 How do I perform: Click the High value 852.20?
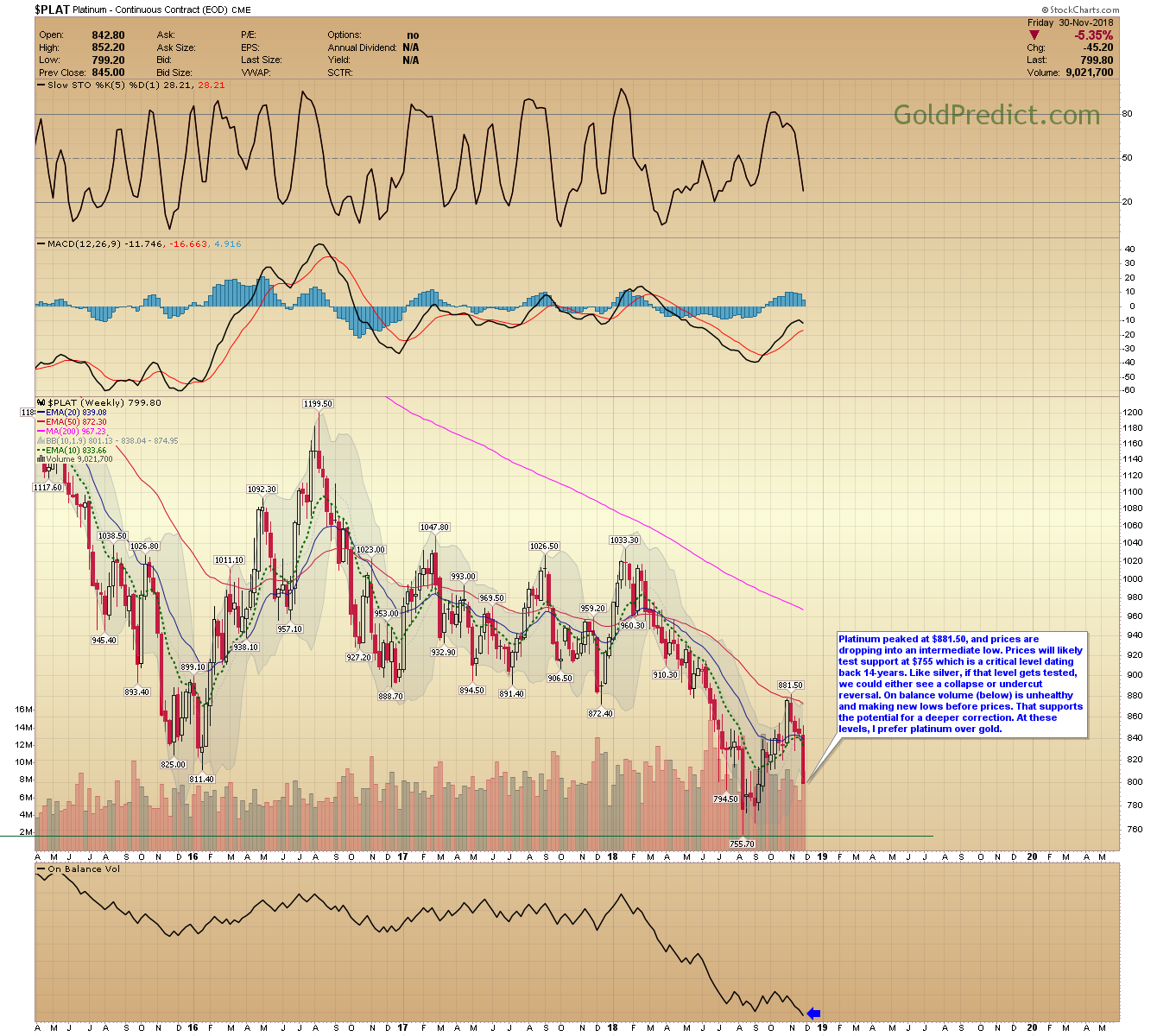coord(108,47)
